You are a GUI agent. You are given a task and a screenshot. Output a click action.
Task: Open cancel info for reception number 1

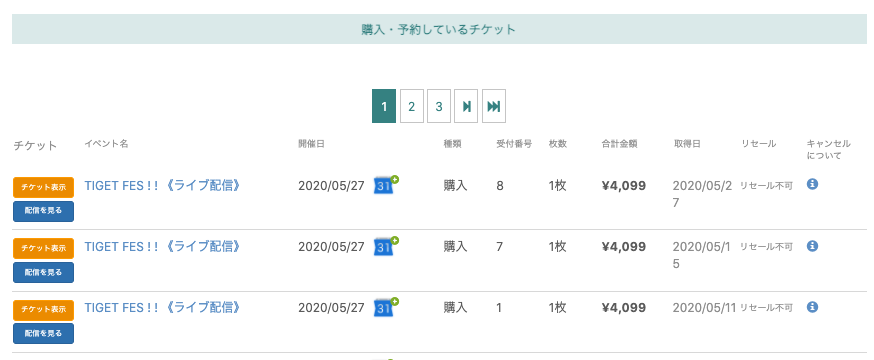tap(812, 307)
